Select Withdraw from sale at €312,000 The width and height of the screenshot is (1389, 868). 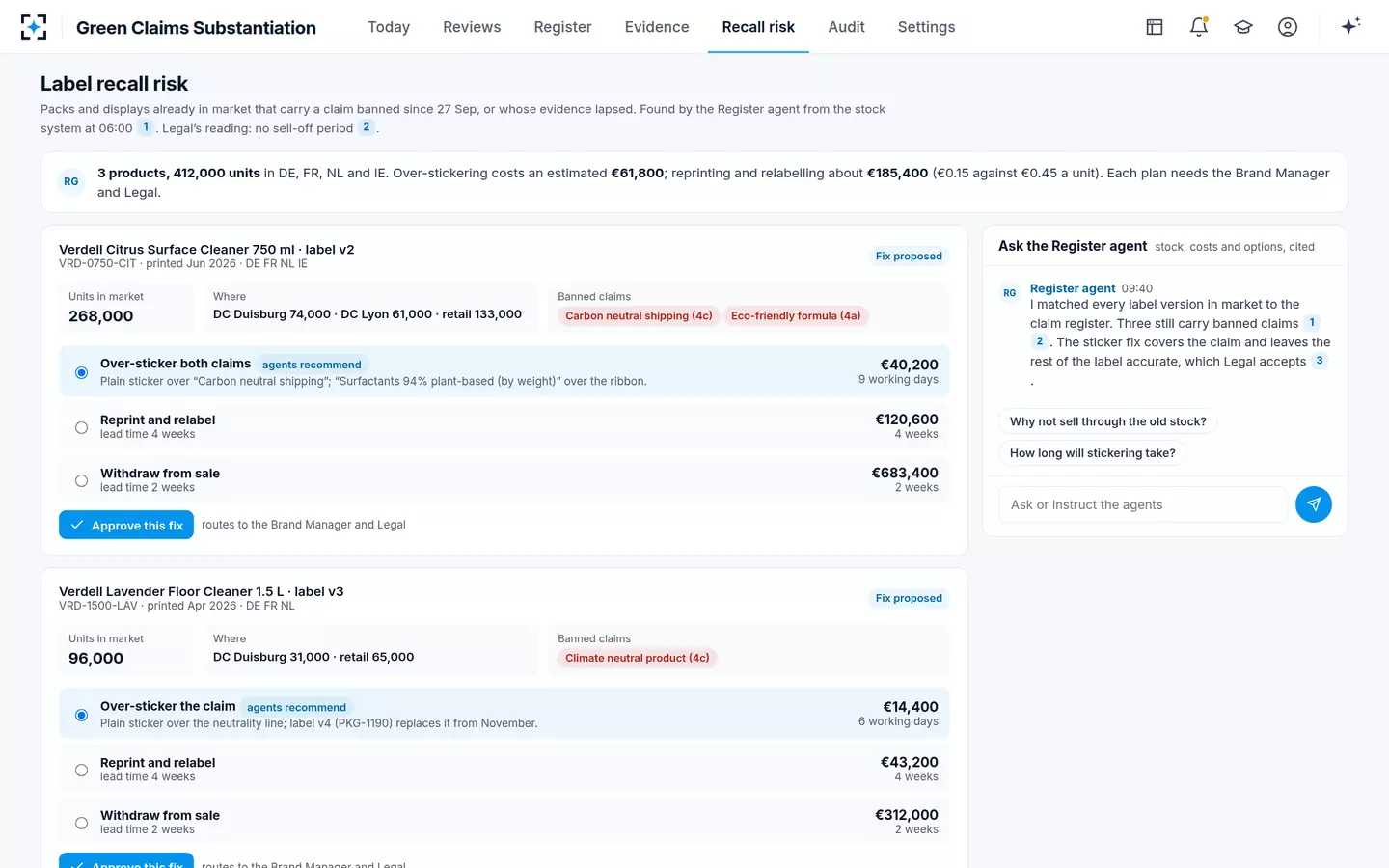tap(504, 822)
